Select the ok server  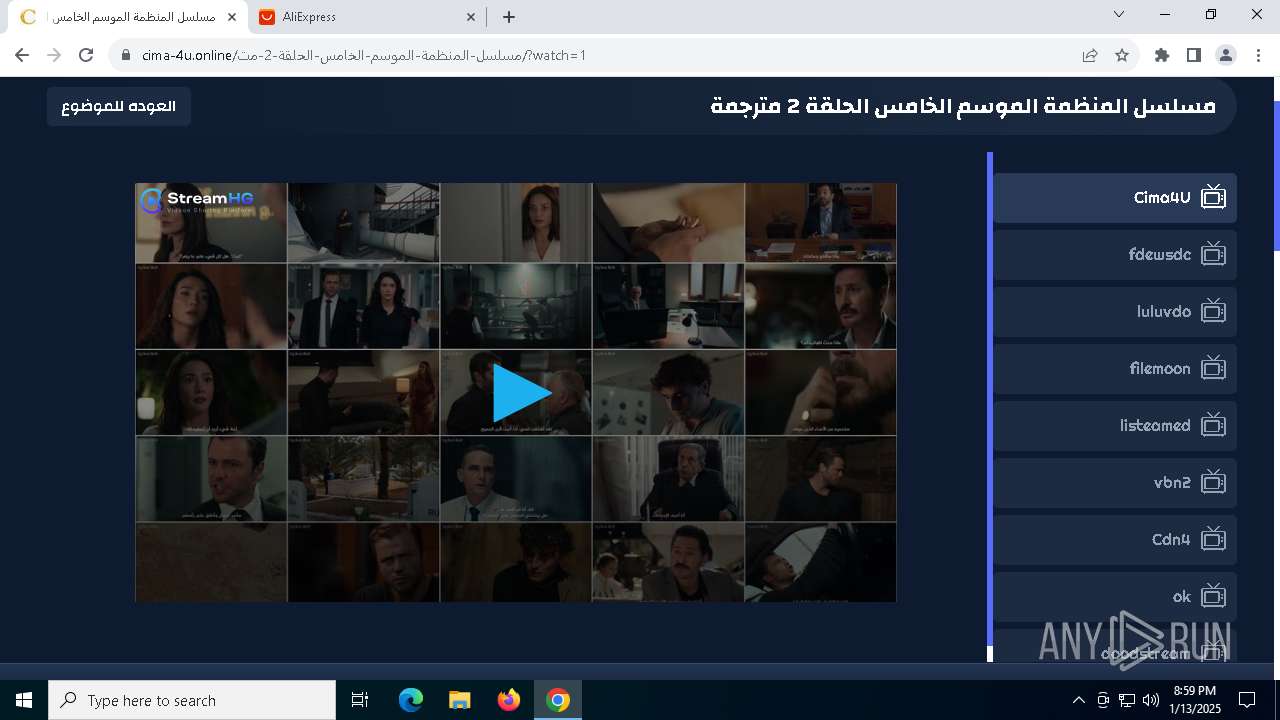coord(1115,597)
